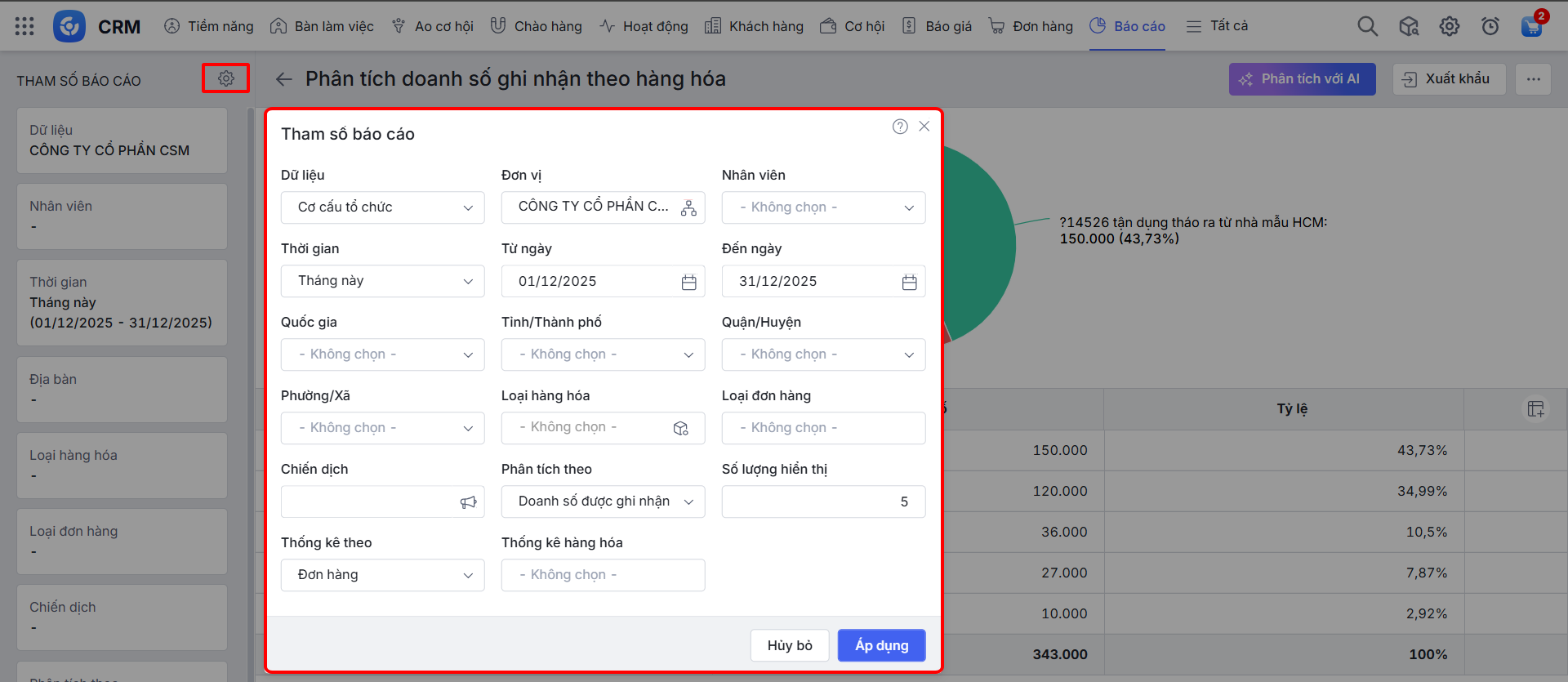Viewport: 1568px width, 682px height.
Task: Expand the Thống kê theo dropdown
Action: [x=382, y=575]
